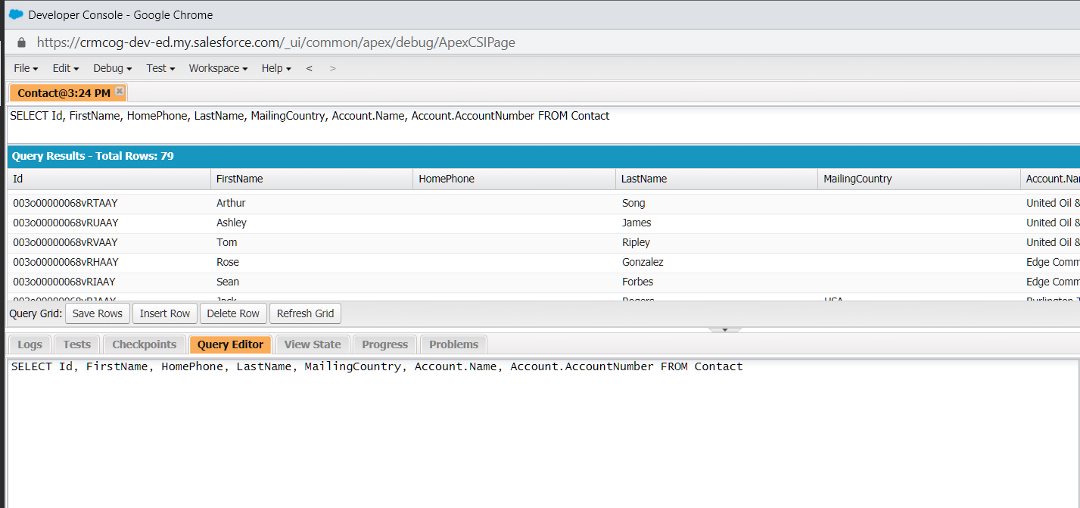
Task: Click the SOQL query text above results
Action: [310, 116]
